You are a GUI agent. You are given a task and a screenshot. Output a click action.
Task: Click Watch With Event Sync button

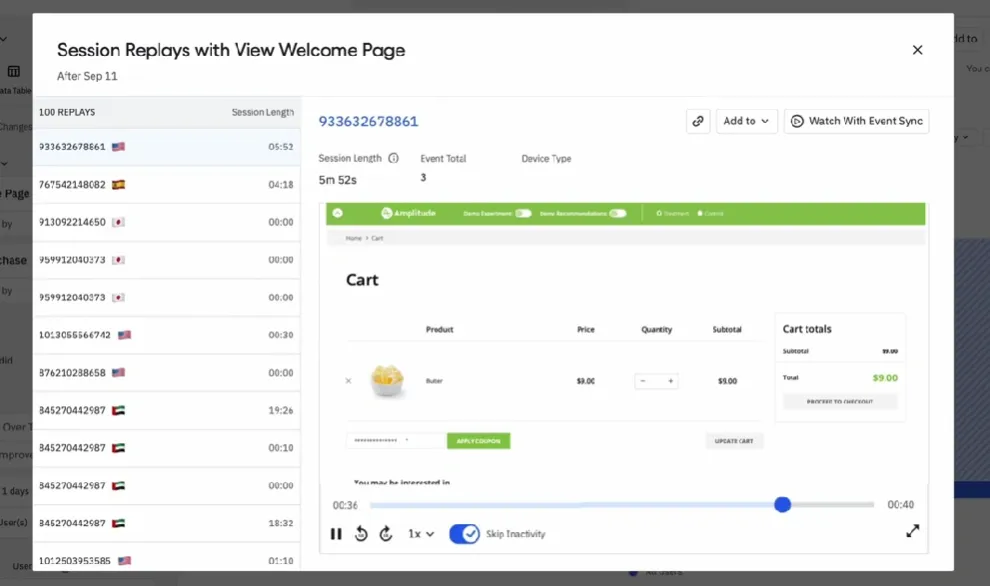(857, 121)
